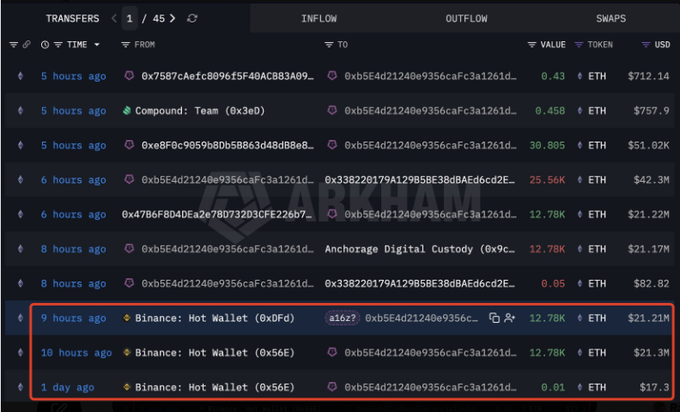Open '8 hours ago' transaction for $21.17M
The height and width of the screenshot is (412, 680).
coord(73,250)
